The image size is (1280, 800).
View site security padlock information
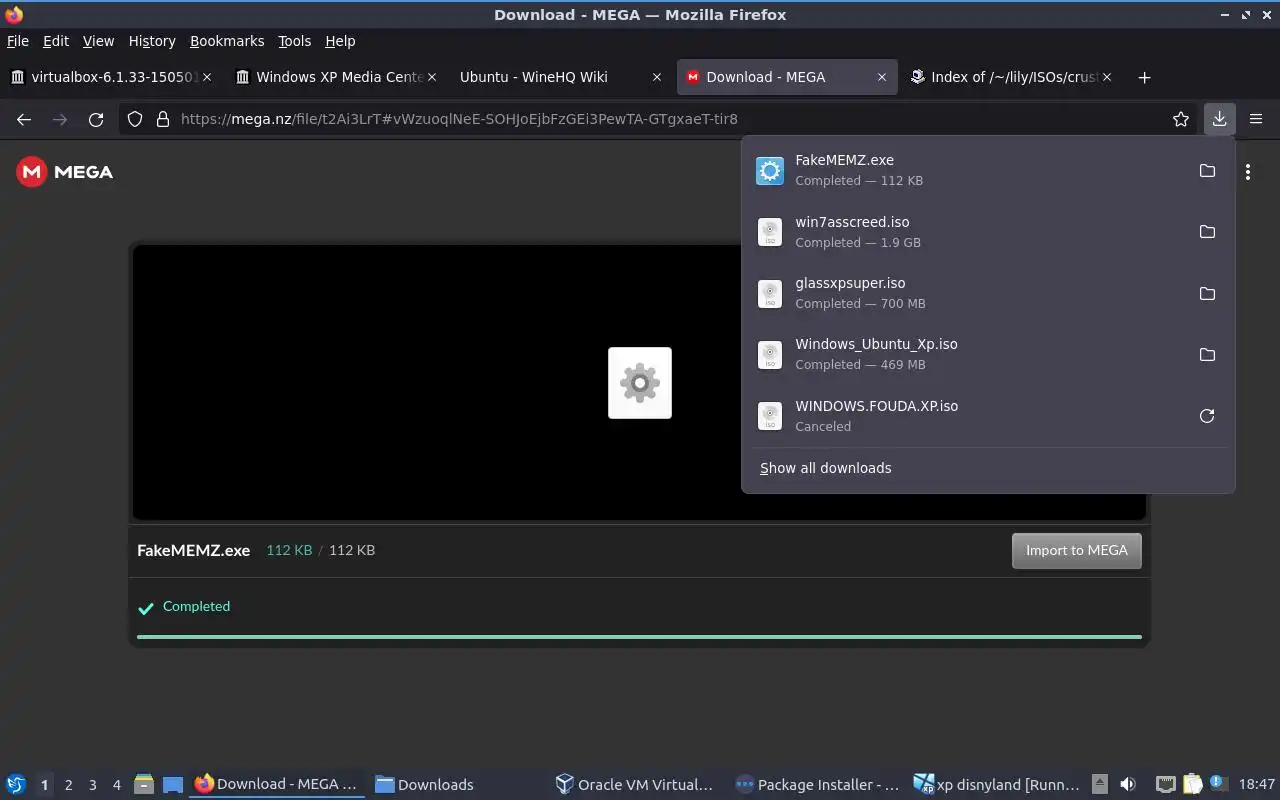(162, 119)
